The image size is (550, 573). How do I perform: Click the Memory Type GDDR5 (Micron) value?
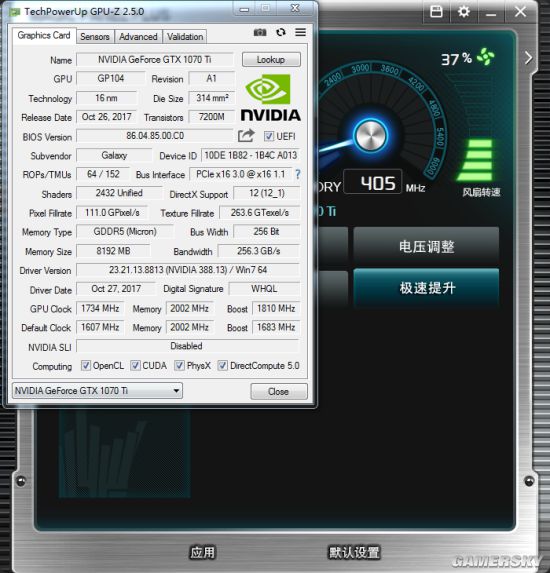click(125, 232)
